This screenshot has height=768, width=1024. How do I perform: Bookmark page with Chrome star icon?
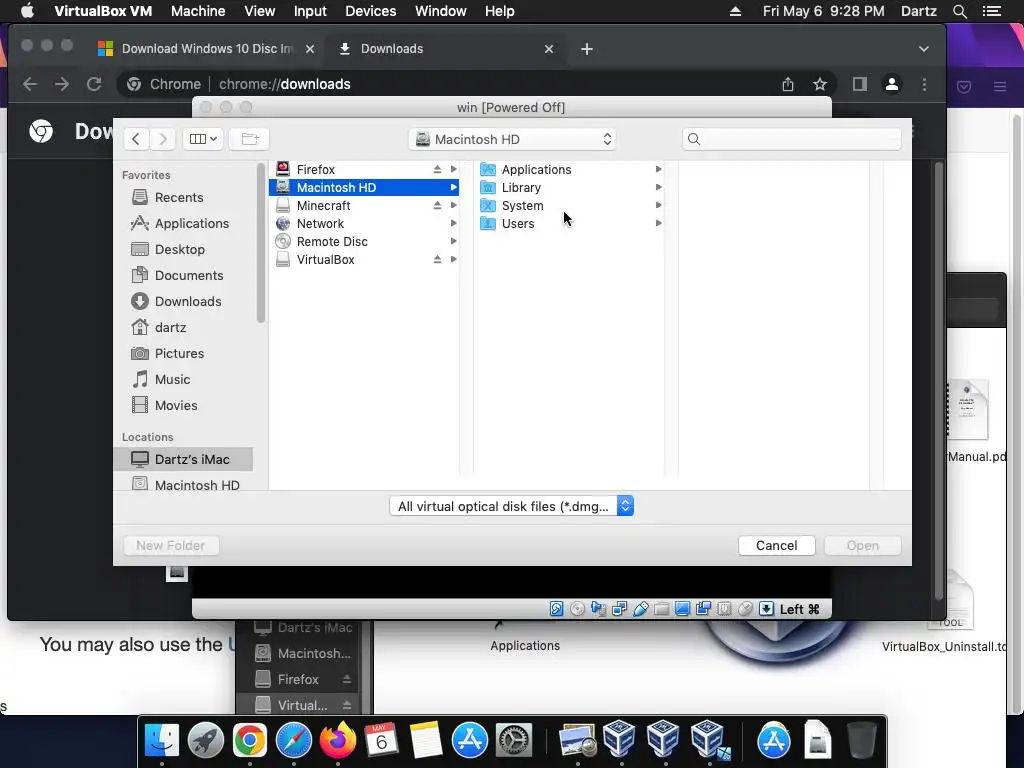coord(820,84)
